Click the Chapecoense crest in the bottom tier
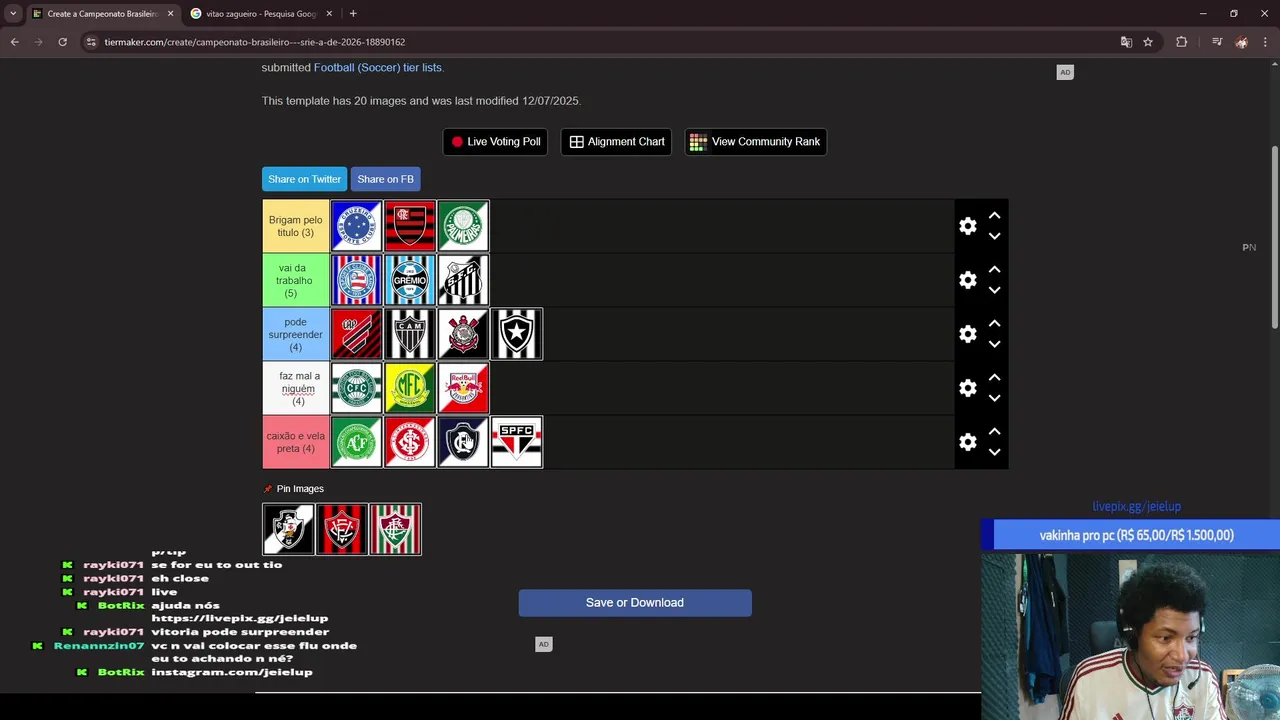 coord(357,442)
